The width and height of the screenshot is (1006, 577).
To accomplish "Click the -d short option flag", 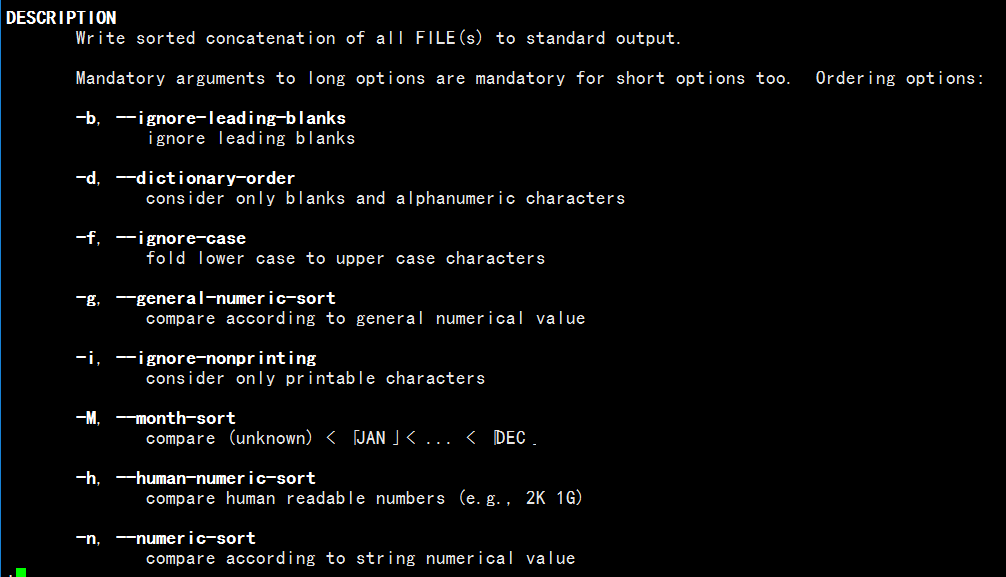I will tap(88, 178).
